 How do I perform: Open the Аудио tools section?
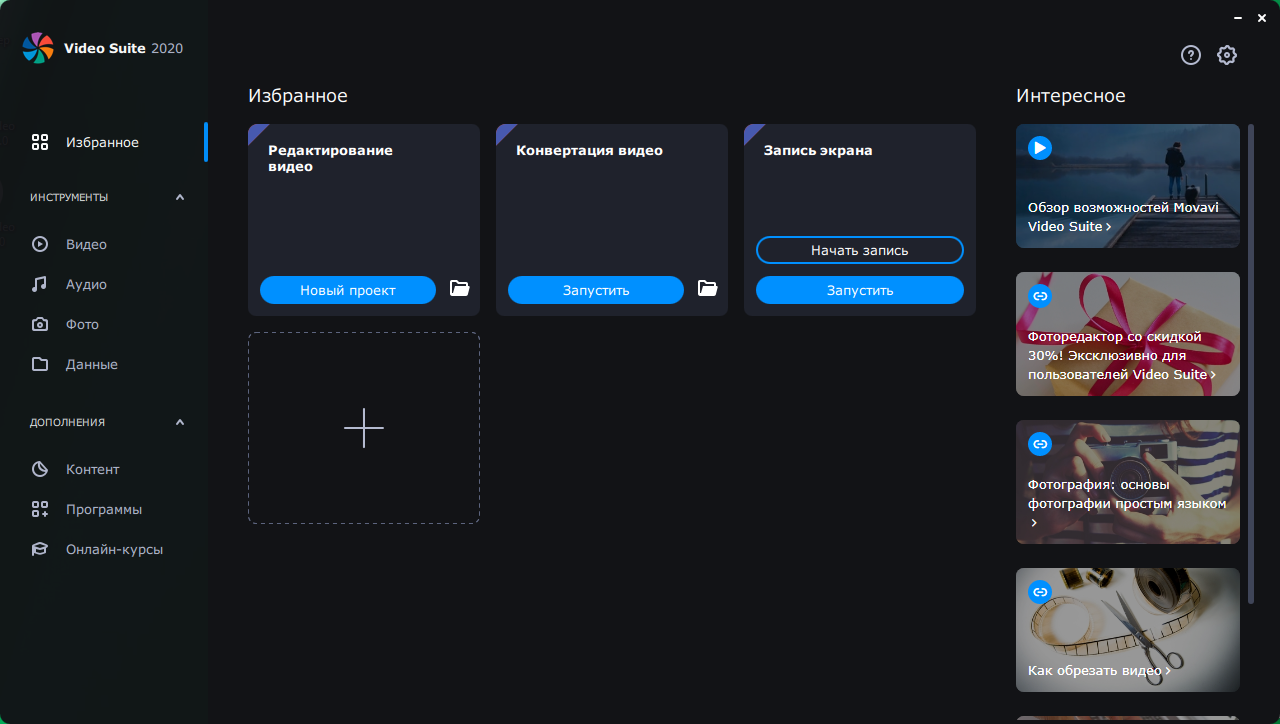86,284
